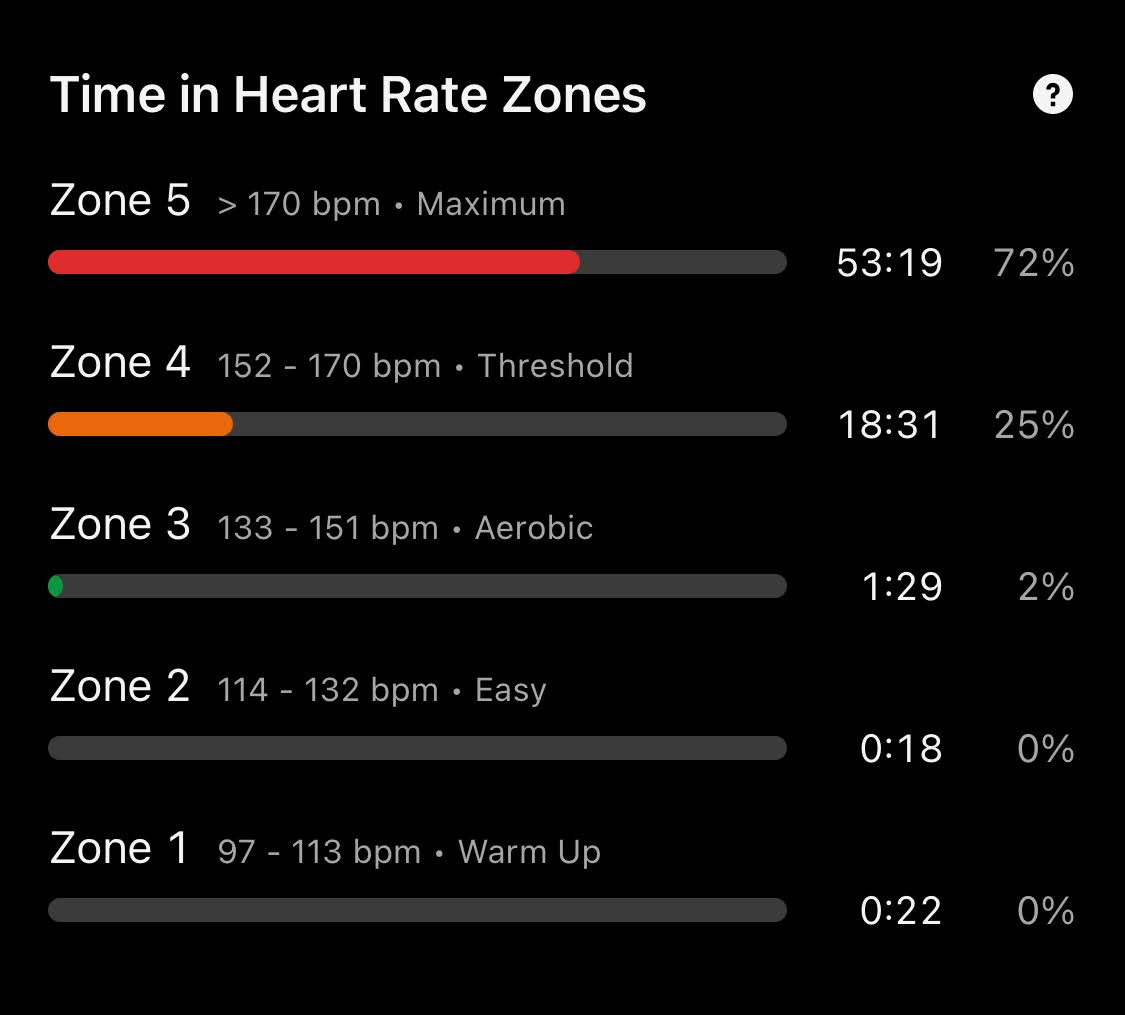Click the orange Zone 4 progress bar
Viewport: 1125px width, 1015px height.
click(418, 424)
